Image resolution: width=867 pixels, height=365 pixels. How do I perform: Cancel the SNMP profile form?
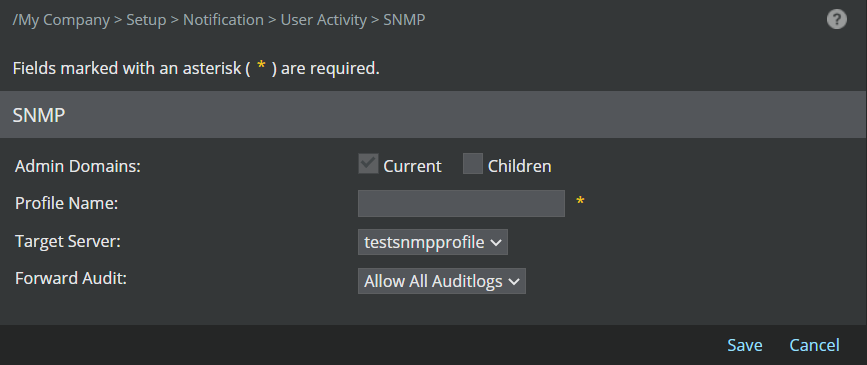(x=814, y=345)
